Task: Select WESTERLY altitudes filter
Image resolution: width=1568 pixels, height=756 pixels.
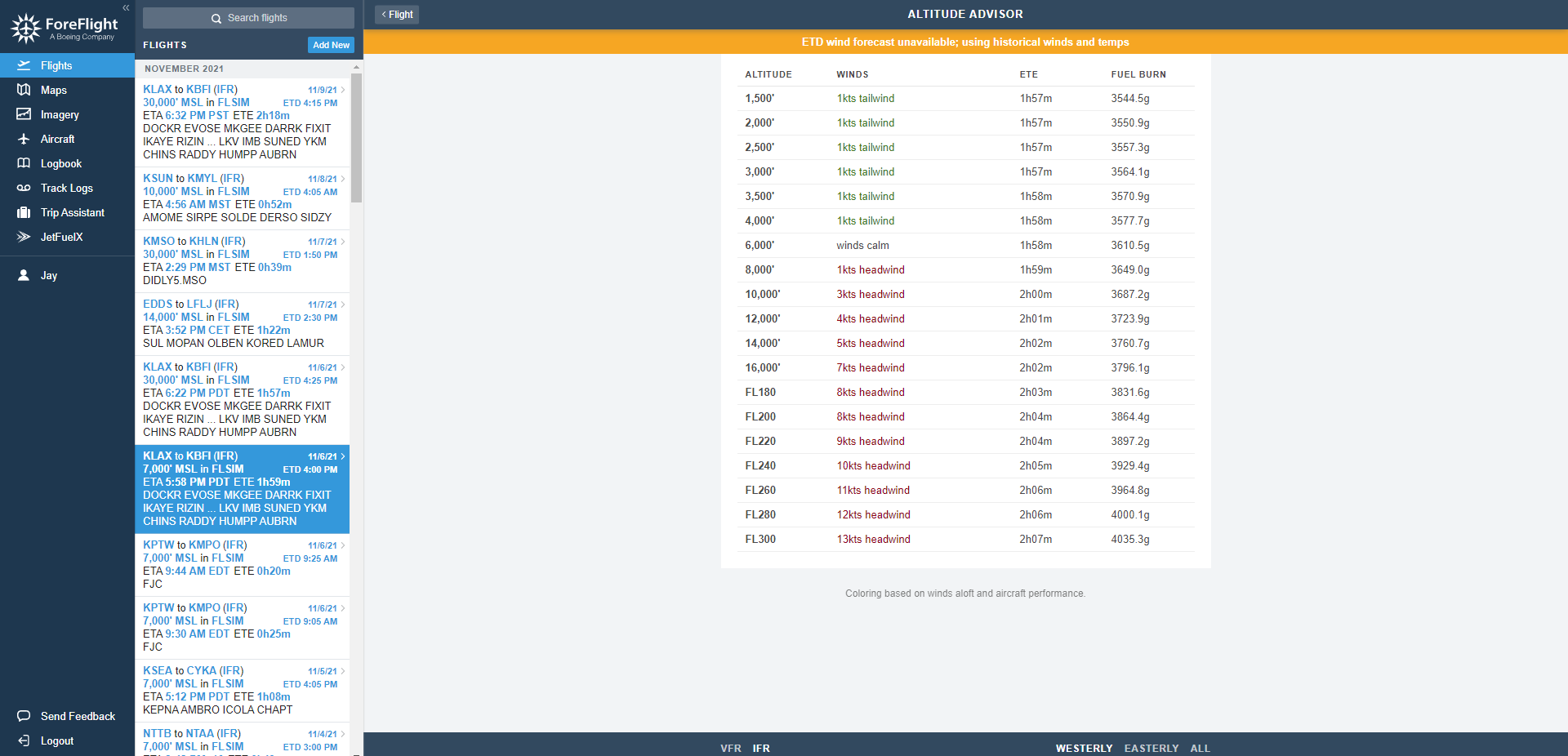Action: pyautogui.click(x=1084, y=748)
